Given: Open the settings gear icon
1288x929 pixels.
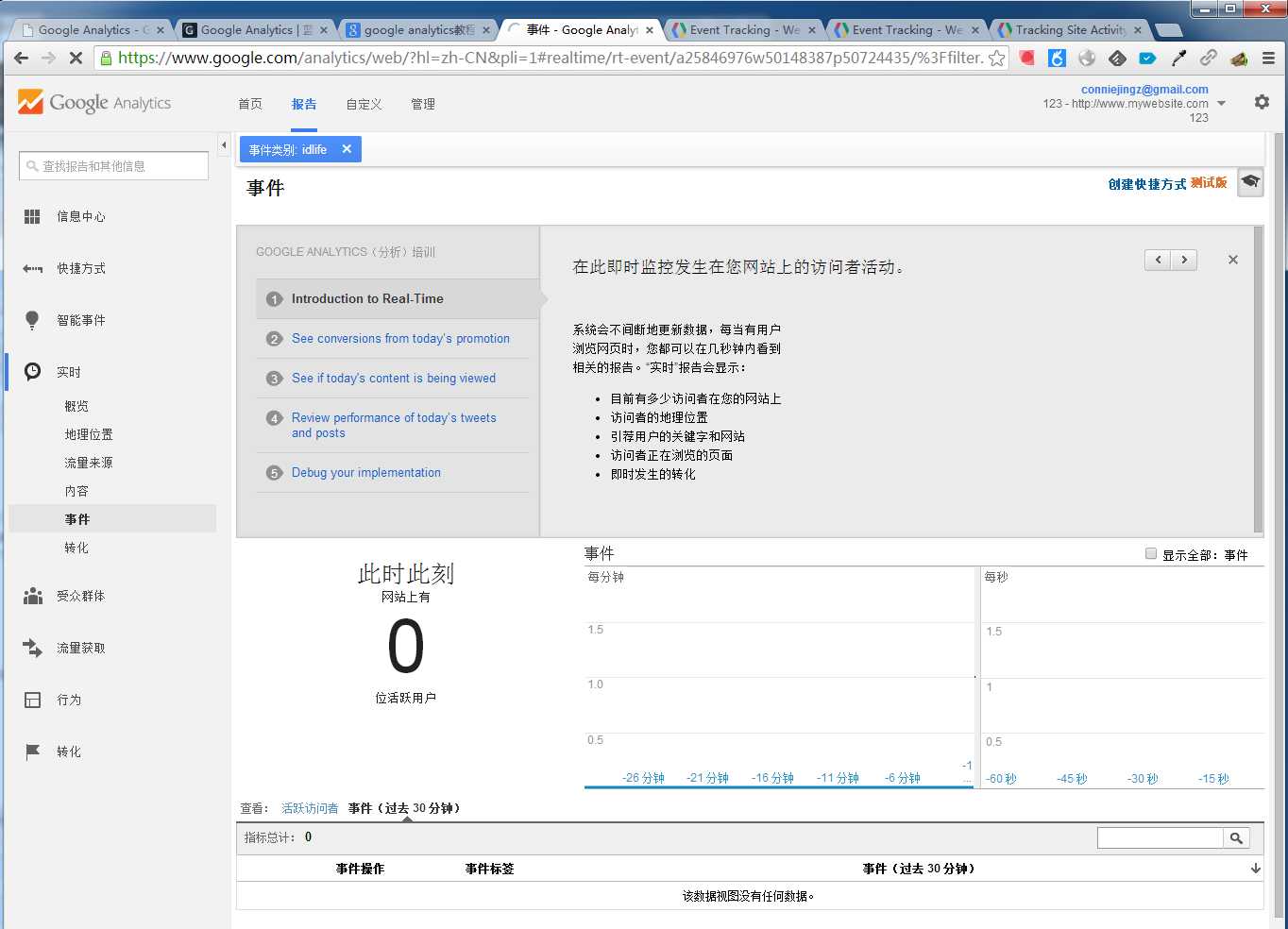Looking at the screenshot, I should pos(1262,102).
